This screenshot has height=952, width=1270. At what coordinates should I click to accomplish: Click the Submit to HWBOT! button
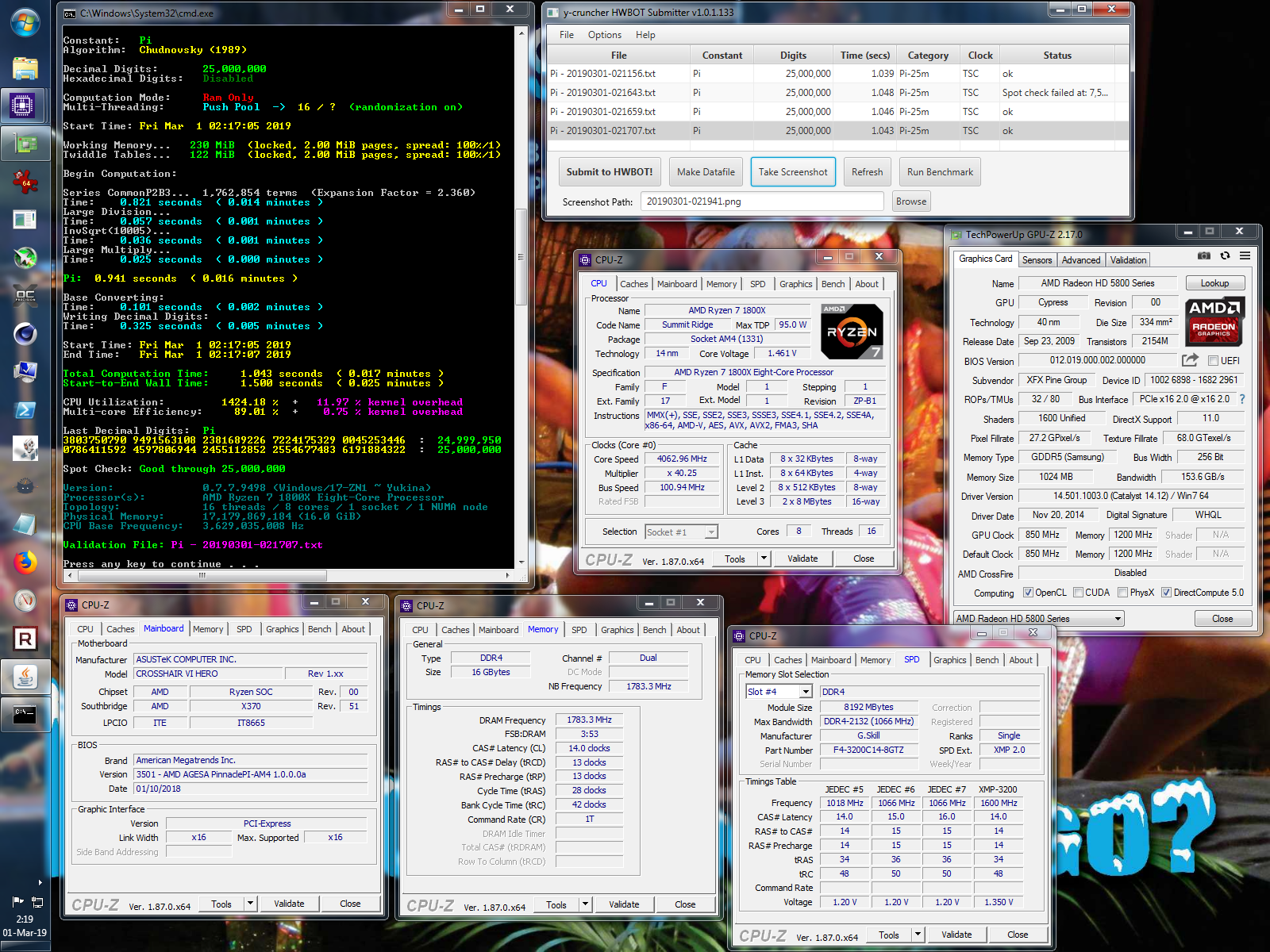click(610, 172)
